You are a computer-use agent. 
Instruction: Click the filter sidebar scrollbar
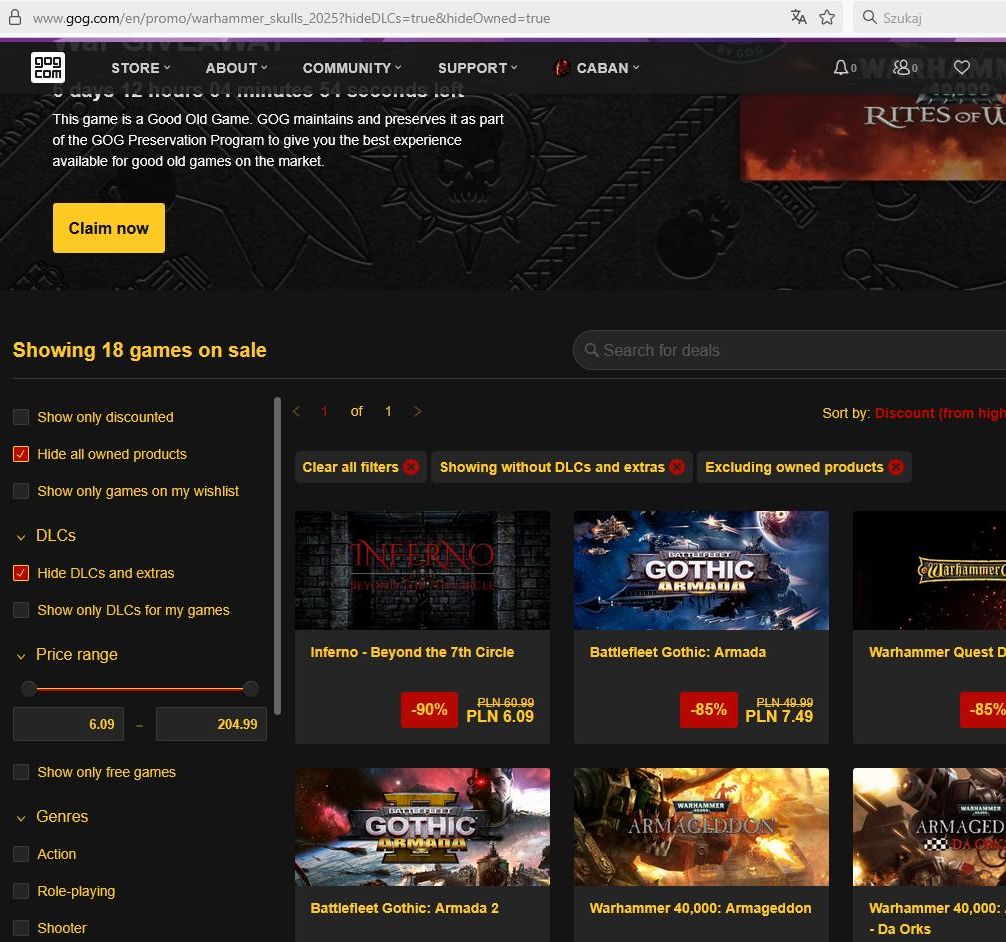(x=277, y=556)
